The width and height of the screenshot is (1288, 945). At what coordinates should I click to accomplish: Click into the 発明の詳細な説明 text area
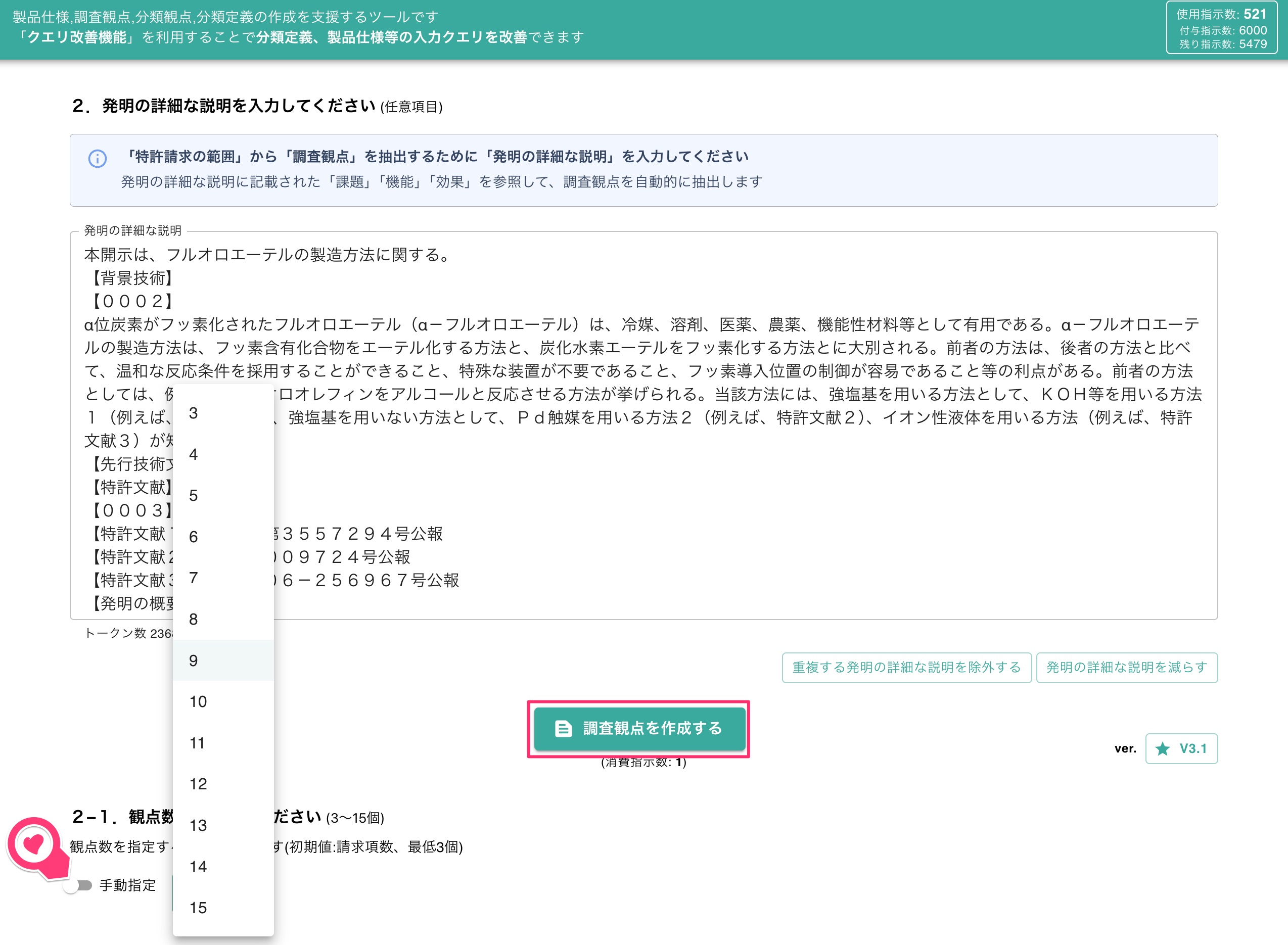pos(643,425)
